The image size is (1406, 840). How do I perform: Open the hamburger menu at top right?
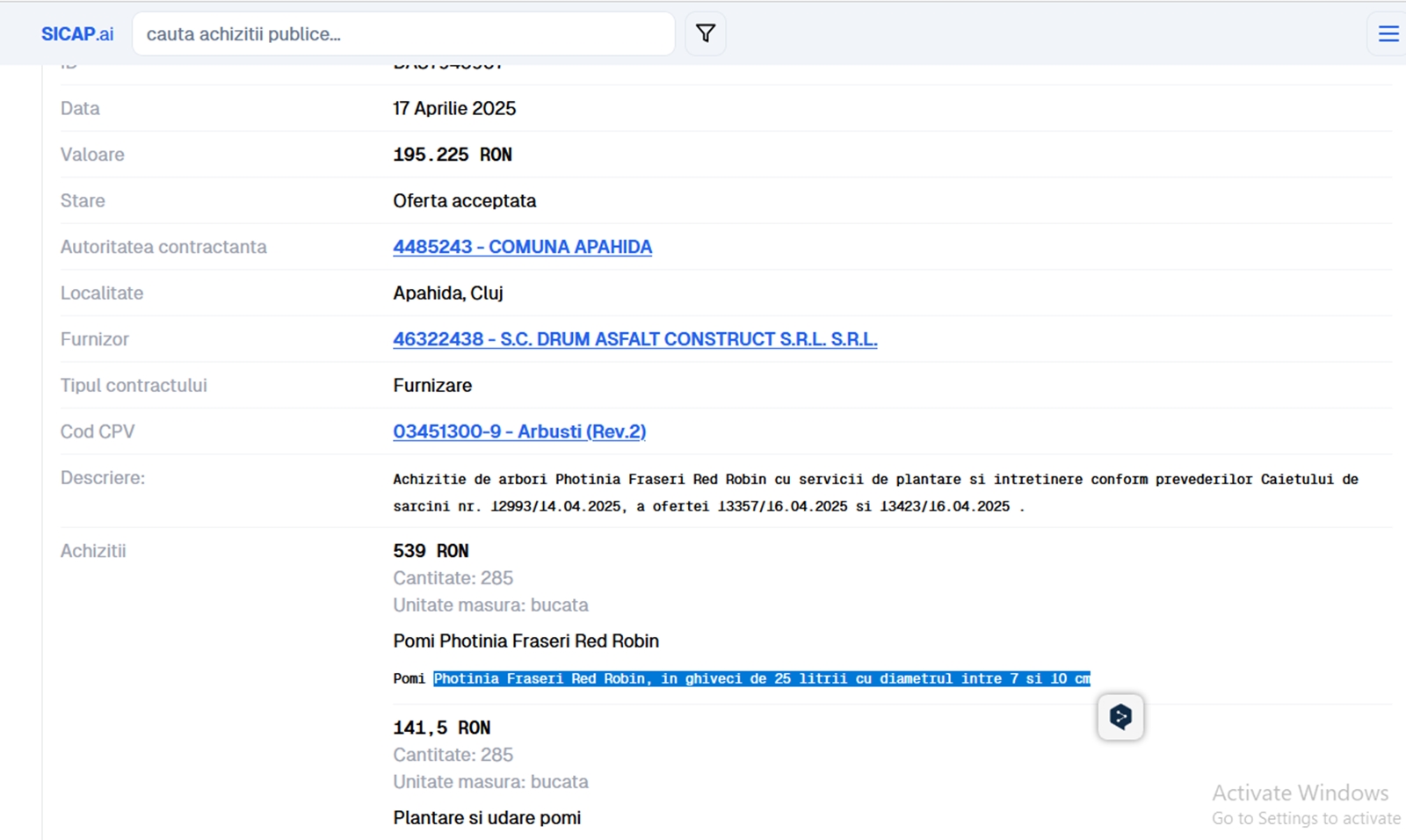pos(1388,34)
